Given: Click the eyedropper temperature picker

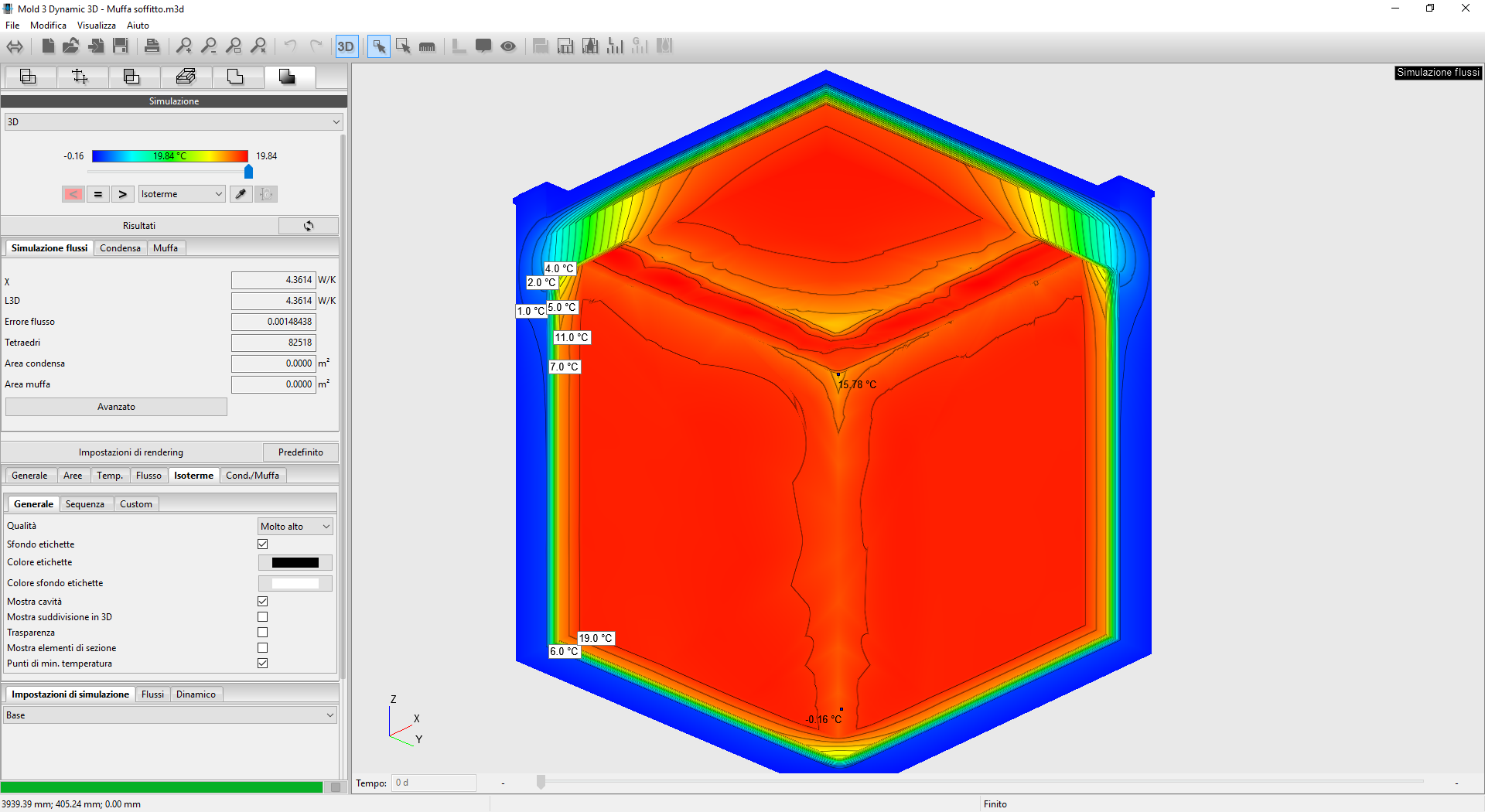Looking at the screenshot, I should pyautogui.click(x=241, y=194).
